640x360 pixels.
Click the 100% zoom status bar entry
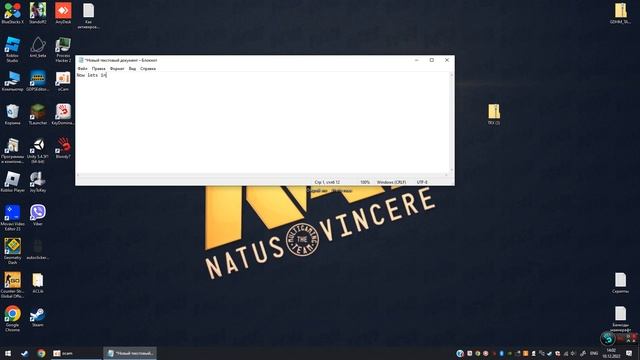365,182
